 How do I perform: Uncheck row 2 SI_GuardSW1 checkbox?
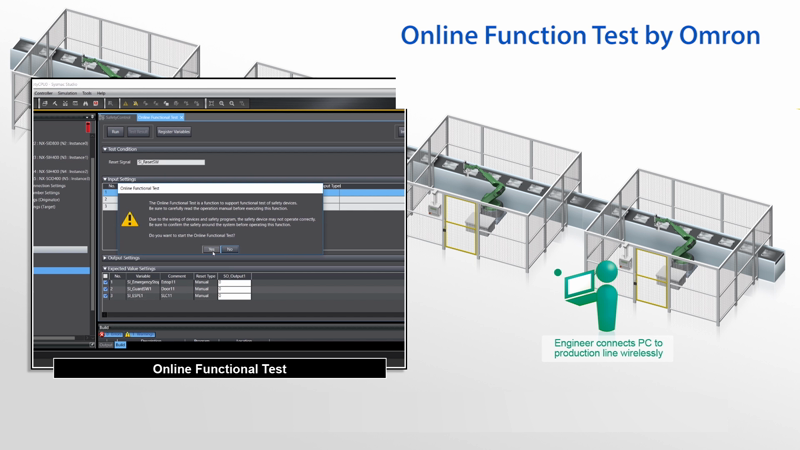point(106,289)
